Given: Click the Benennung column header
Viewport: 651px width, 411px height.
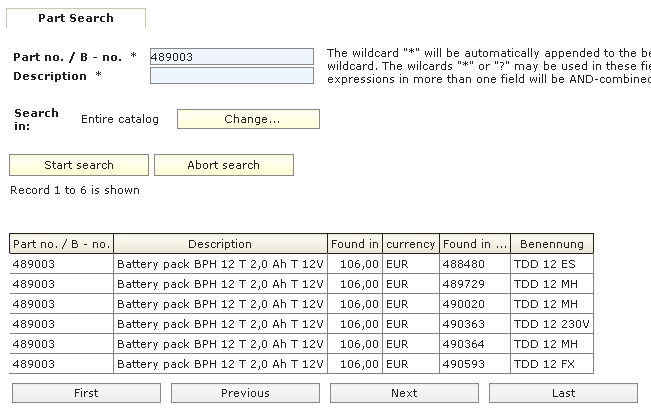Looking at the screenshot, I should coord(551,244).
